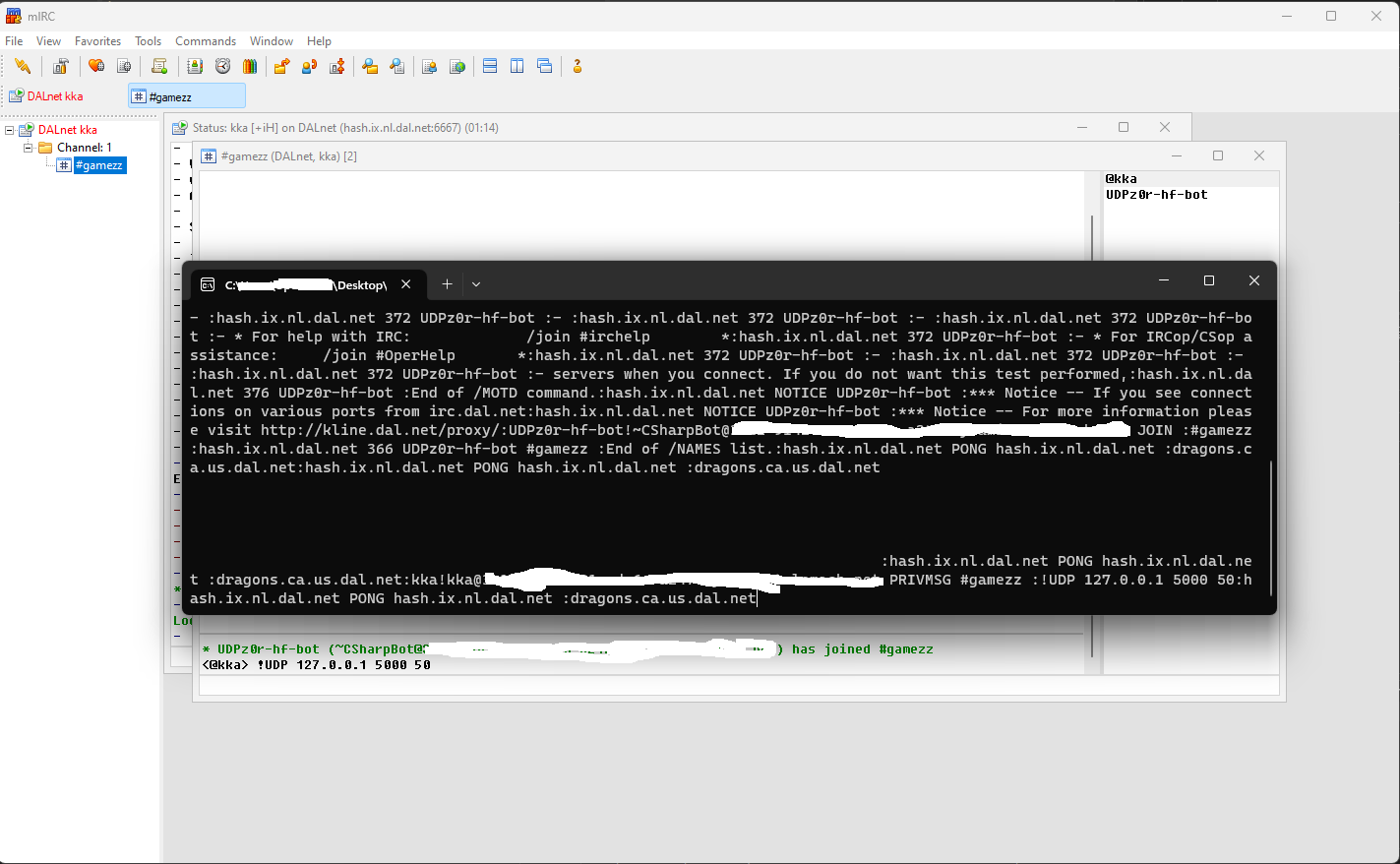
Task: Select DALnet kka in the treebar
Action: coord(68,130)
